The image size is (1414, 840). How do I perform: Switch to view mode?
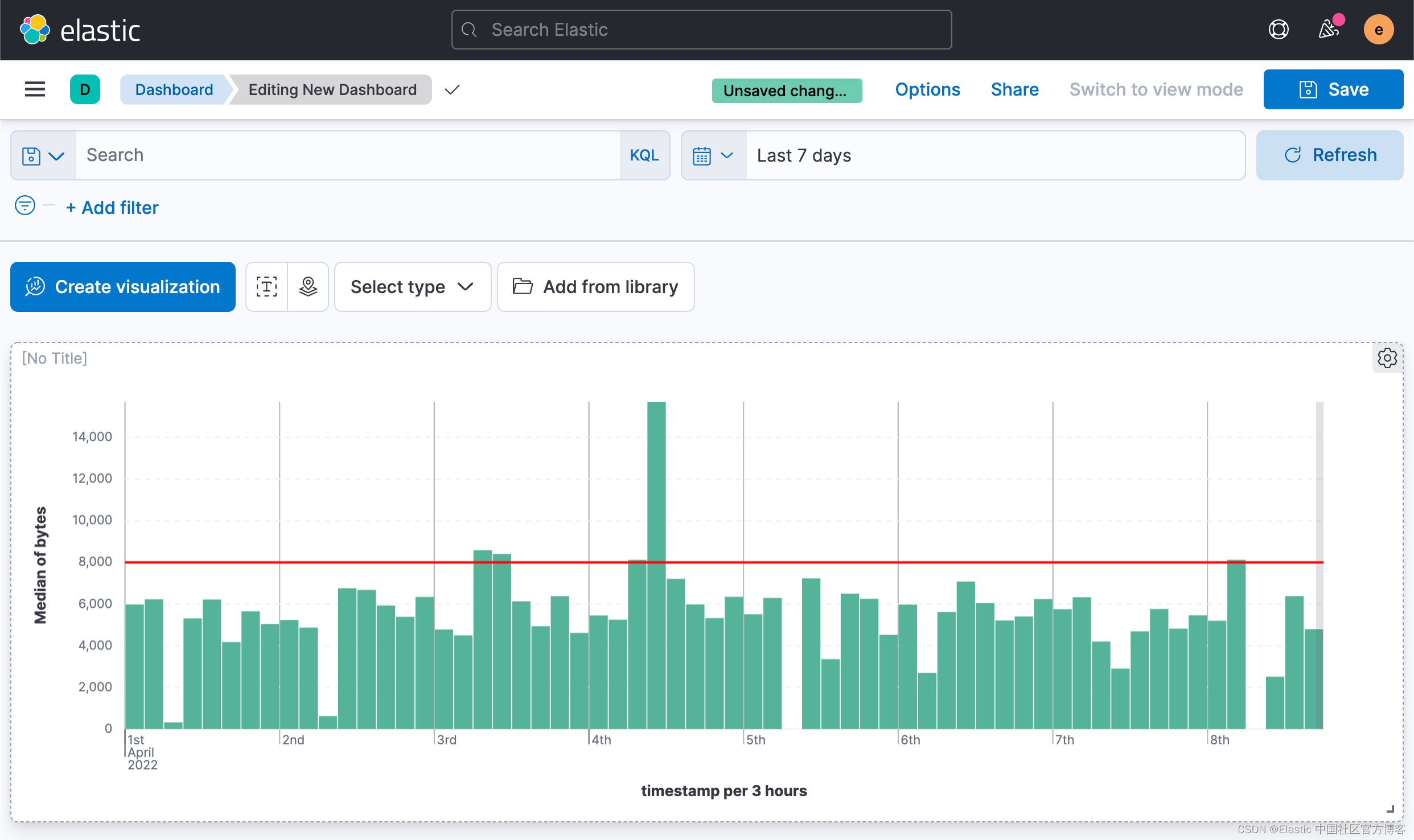1156,89
